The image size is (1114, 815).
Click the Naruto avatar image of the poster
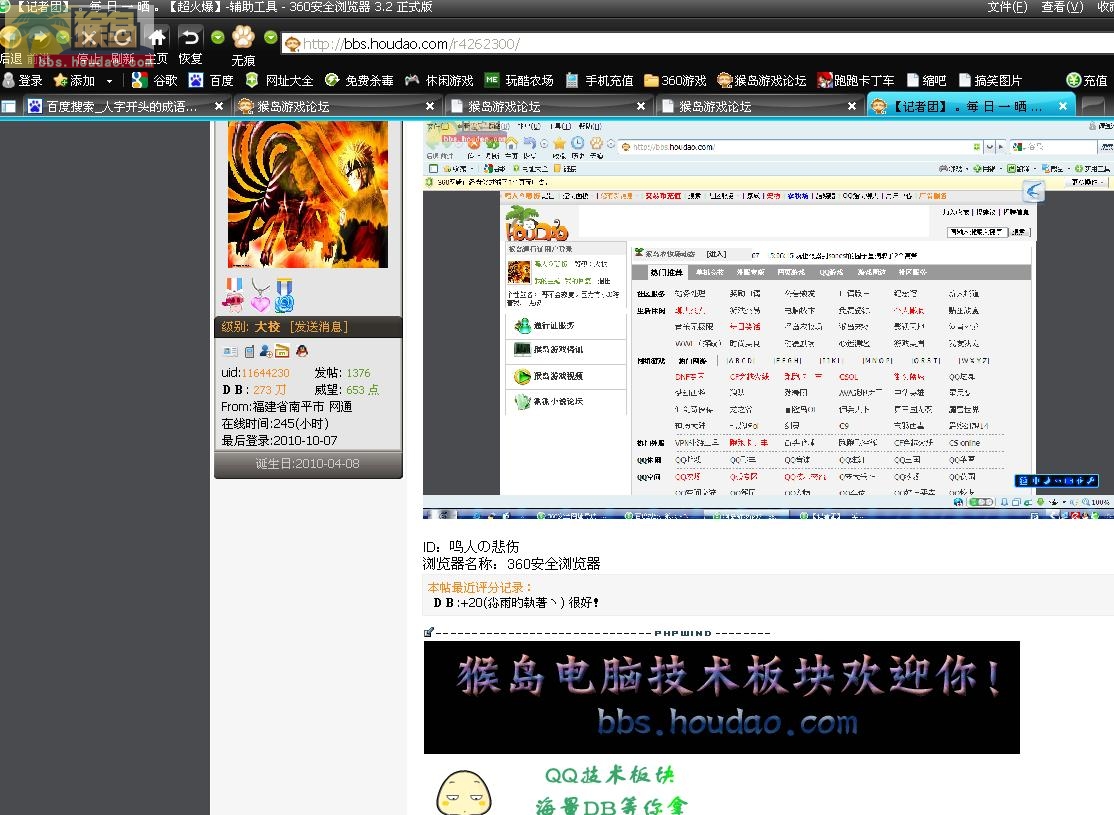click(x=308, y=194)
